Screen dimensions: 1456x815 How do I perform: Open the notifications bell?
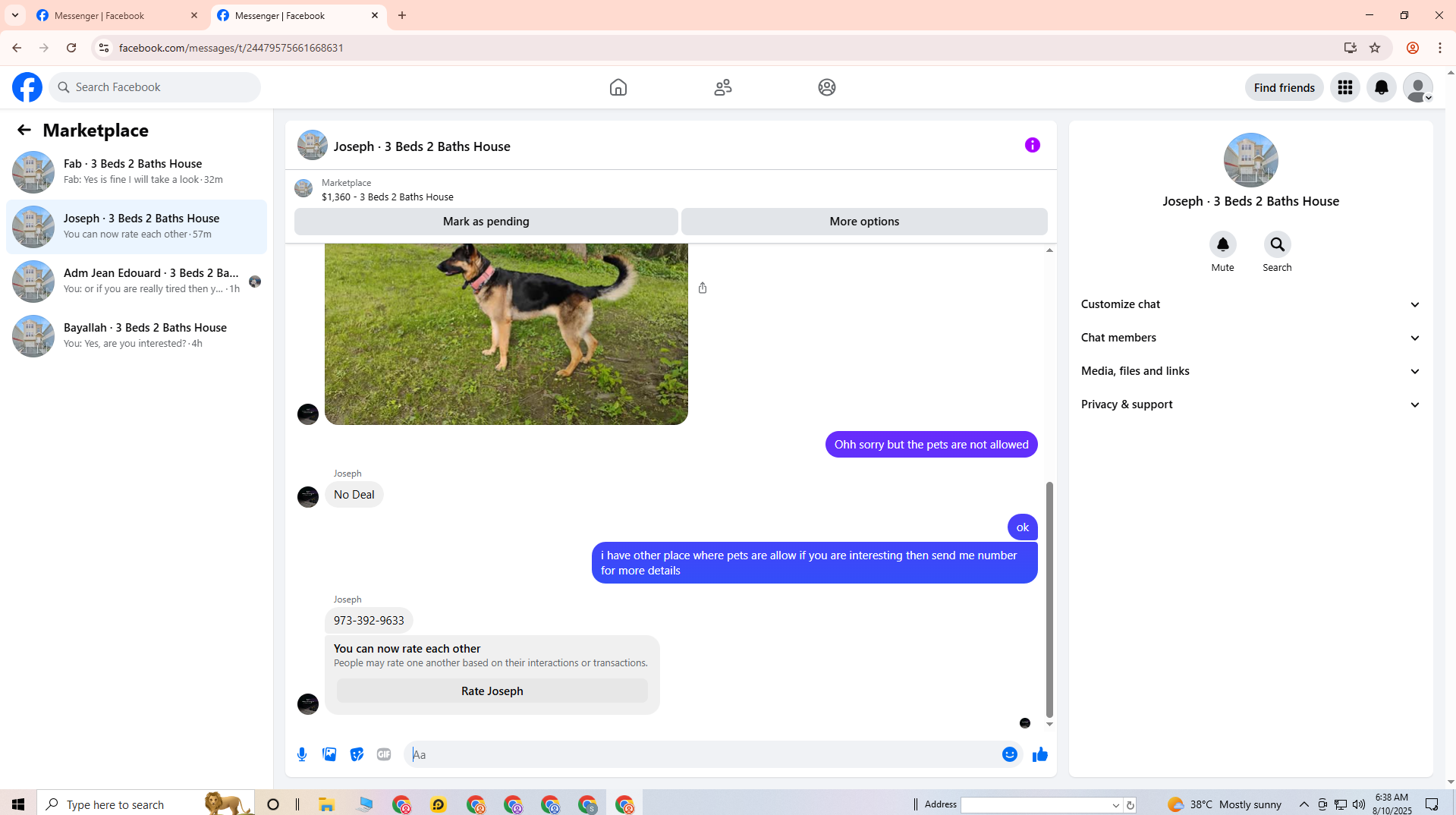coord(1382,87)
